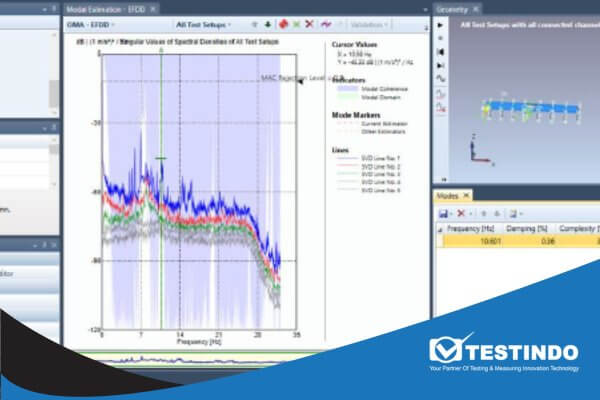
Task: Click the sine wave icon in Geometry toolbar
Action: click(441, 79)
